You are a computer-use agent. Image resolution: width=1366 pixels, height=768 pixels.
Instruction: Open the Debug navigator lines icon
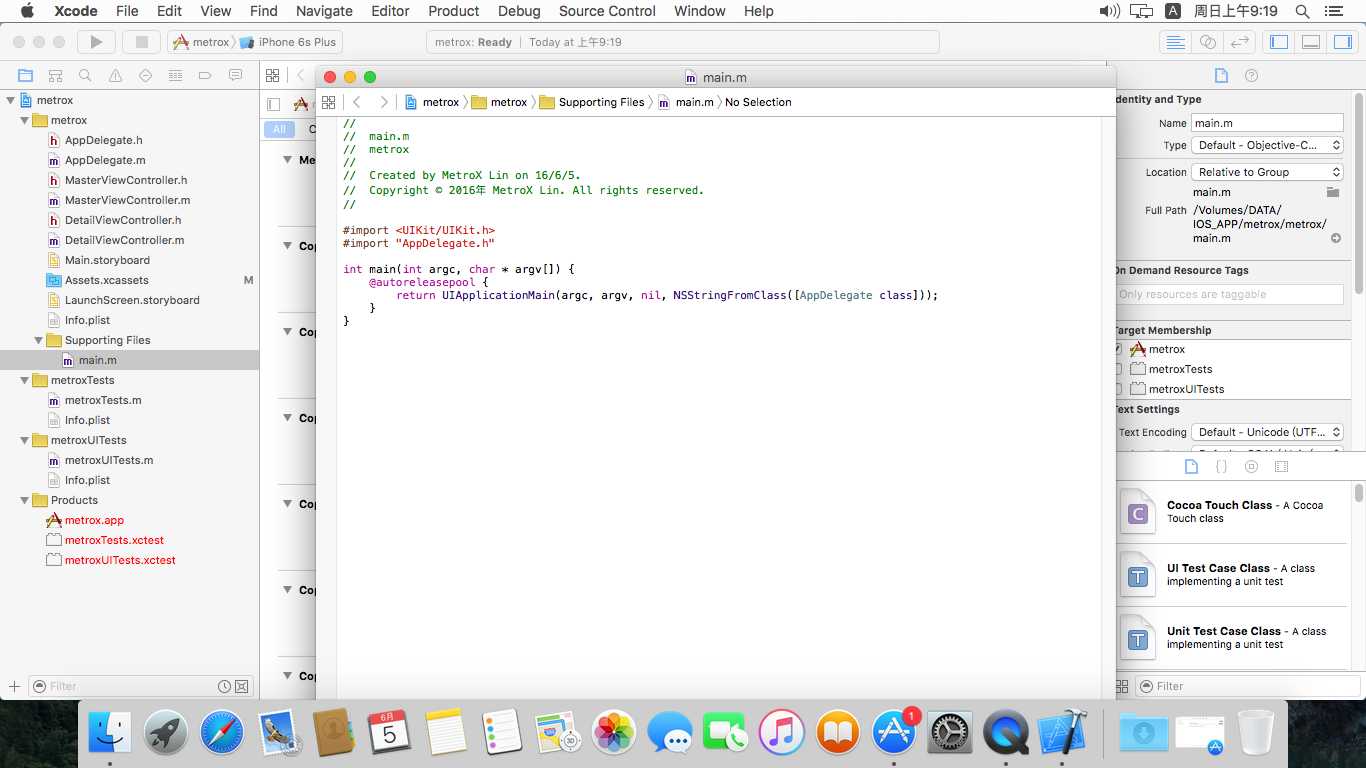(176, 76)
